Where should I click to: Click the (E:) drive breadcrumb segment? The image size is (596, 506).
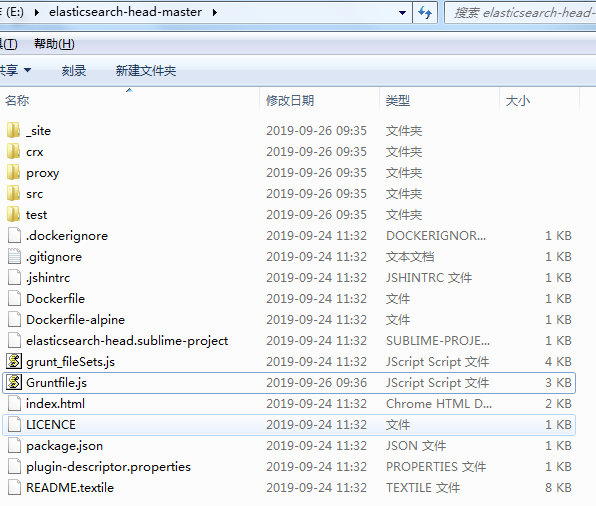coord(14,12)
